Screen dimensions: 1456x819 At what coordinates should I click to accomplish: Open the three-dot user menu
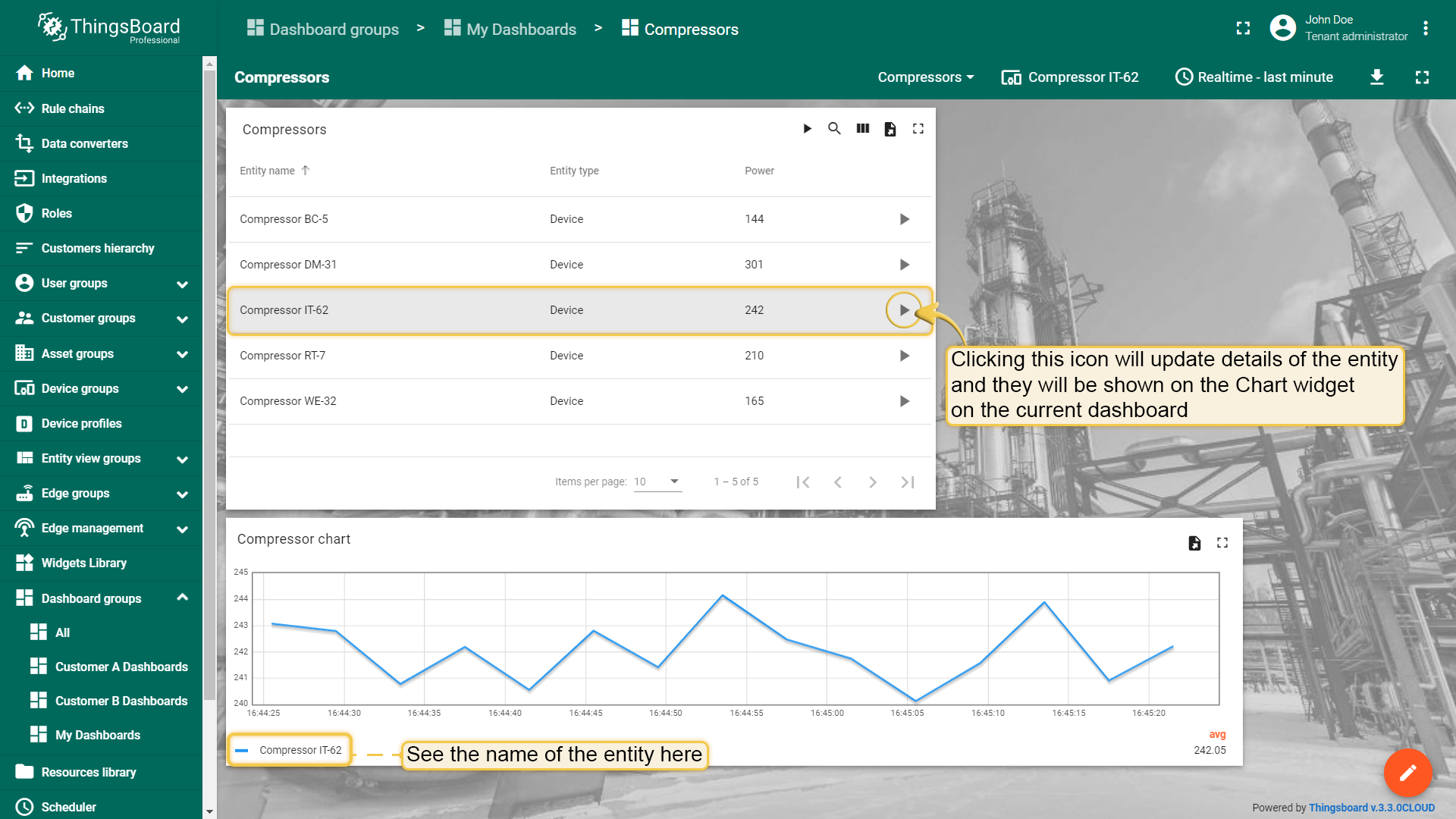tap(1426, 28)
